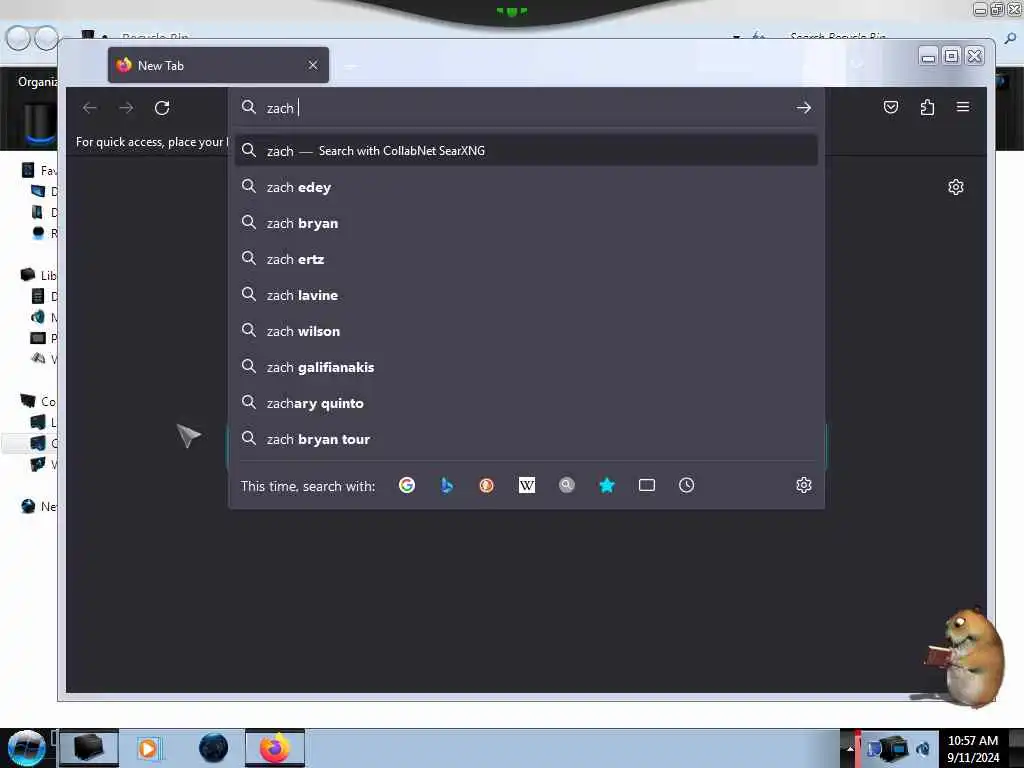Search this time with Google icon
The image size is (1024, 768).
pyautogui.click(x=407, y=485)
